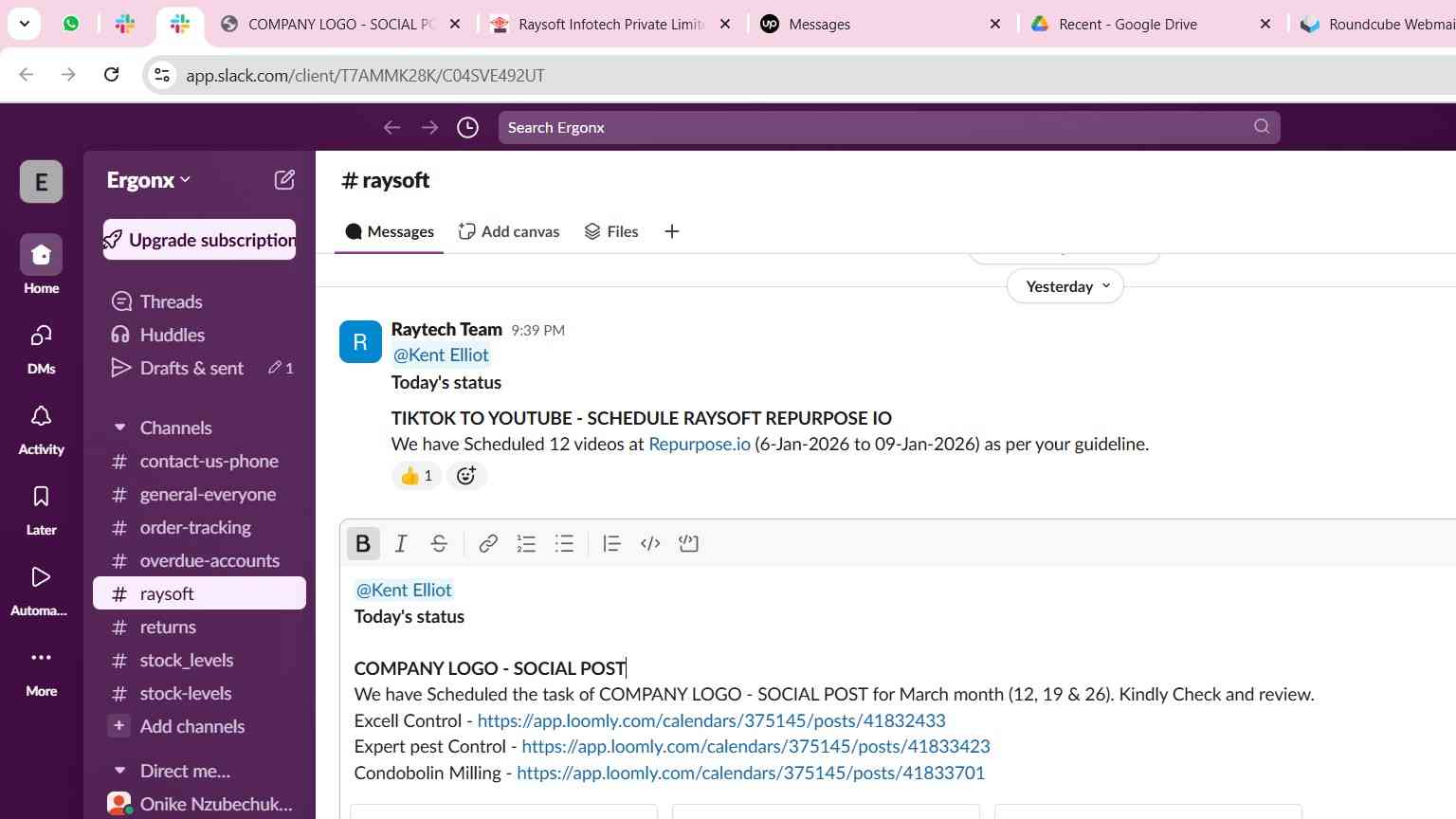Apply blockquote formatting in composer

(611, 543)
